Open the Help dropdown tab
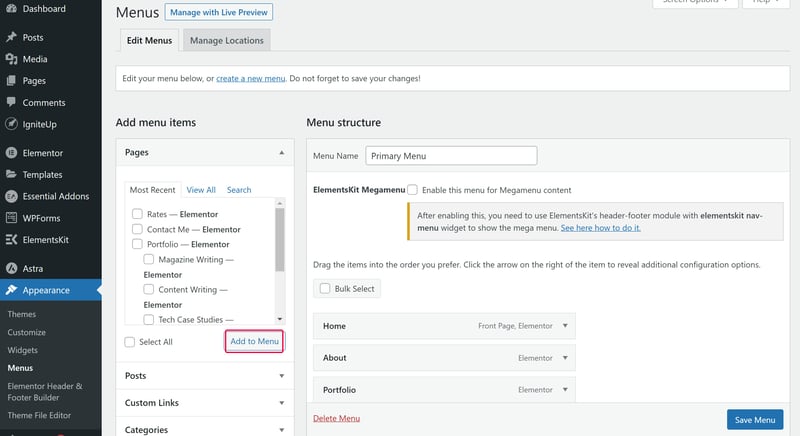This screenshot has width=800, height=436. [x=766, y=3]
